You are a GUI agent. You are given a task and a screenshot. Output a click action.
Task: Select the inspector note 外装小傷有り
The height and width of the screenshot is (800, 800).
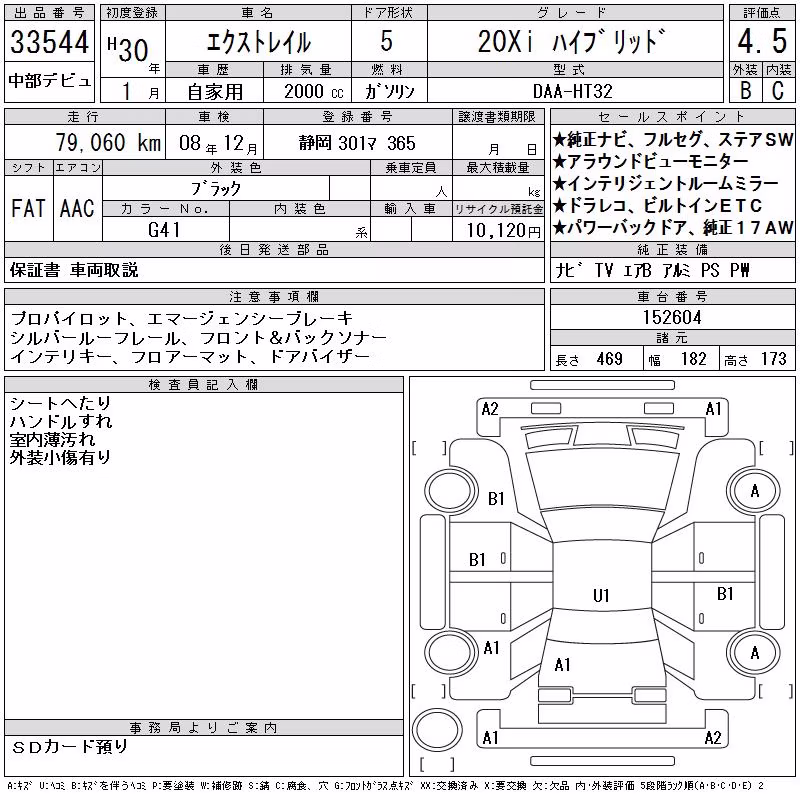pos(61,458)
